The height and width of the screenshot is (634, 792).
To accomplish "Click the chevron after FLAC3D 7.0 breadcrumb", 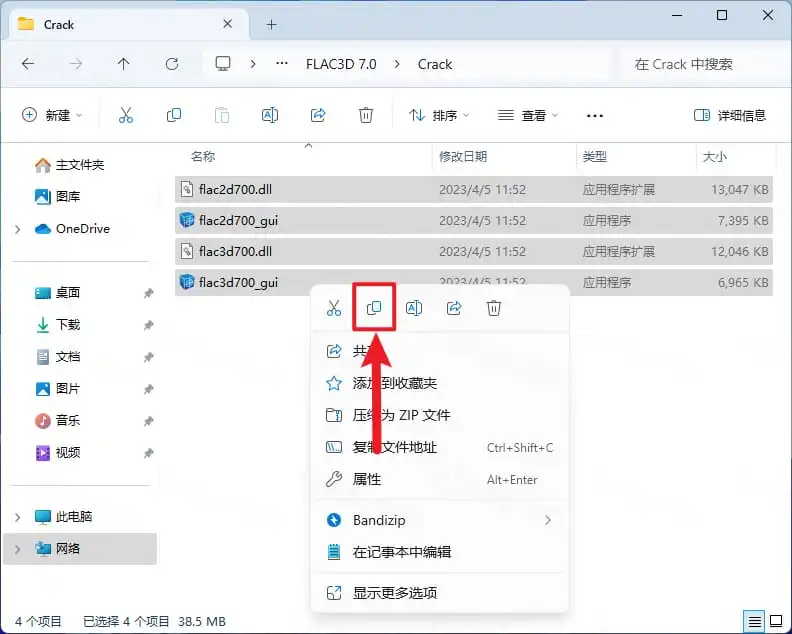I will point(397,64).
